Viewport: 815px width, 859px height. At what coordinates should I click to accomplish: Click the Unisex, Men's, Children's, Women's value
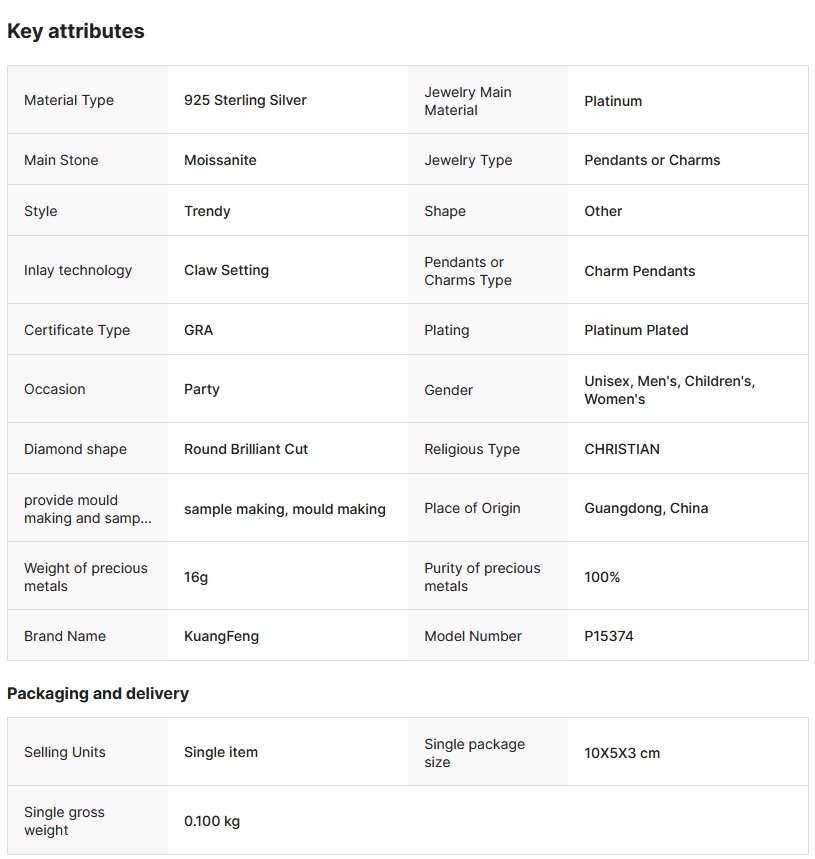click(x=669, y=390)
